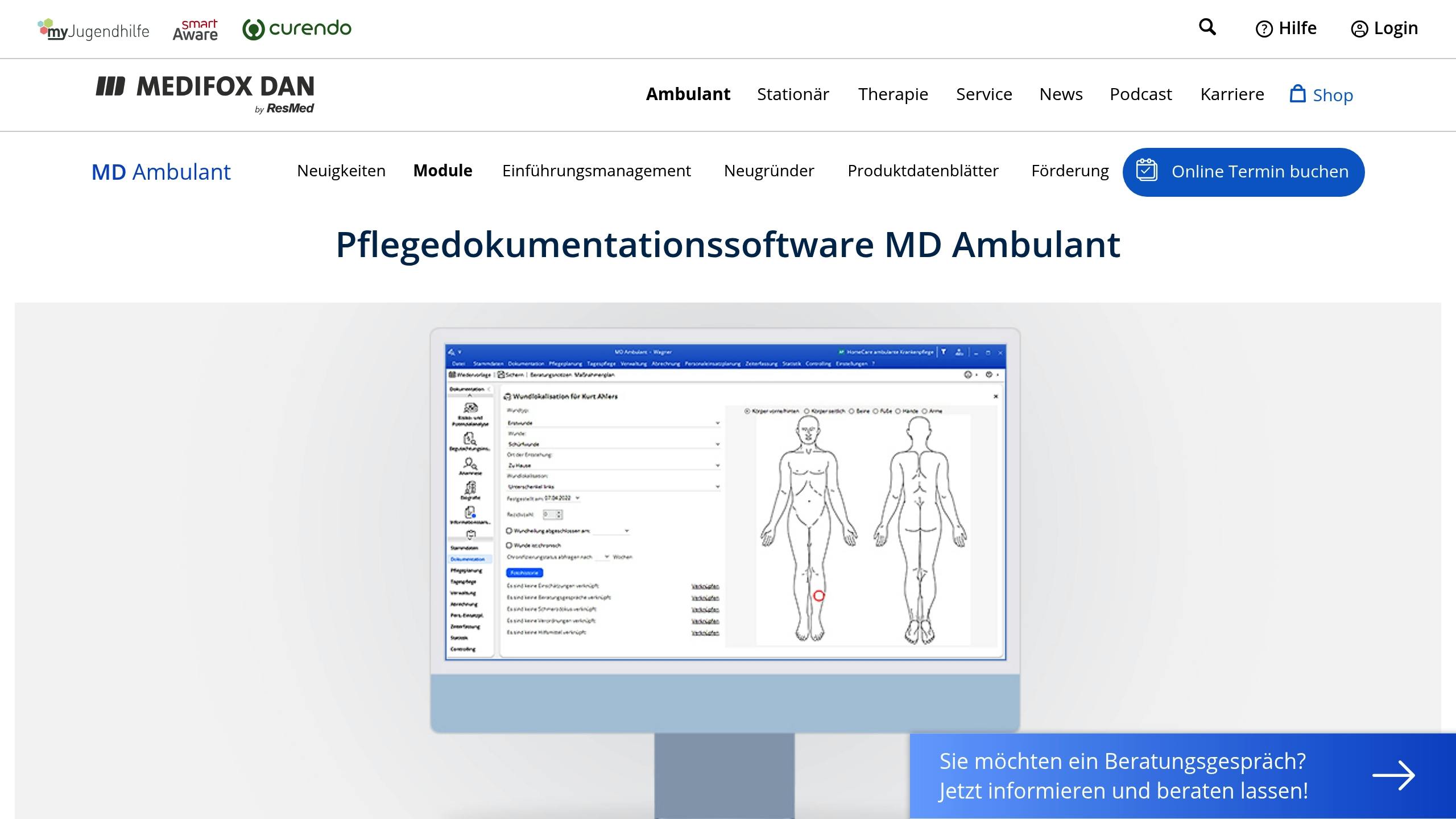Open the Hilfe help link
Screen dimensions: 1456x819
(1286, 28)
